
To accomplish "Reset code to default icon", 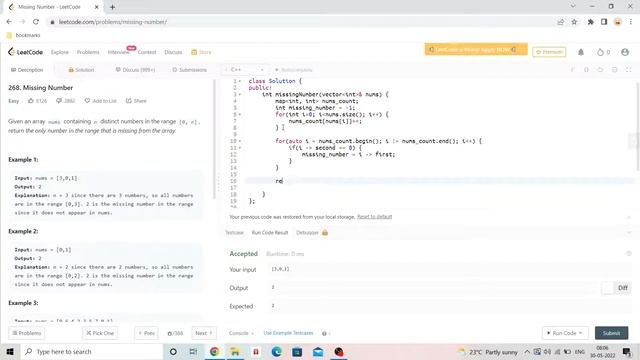I will 600,70.
